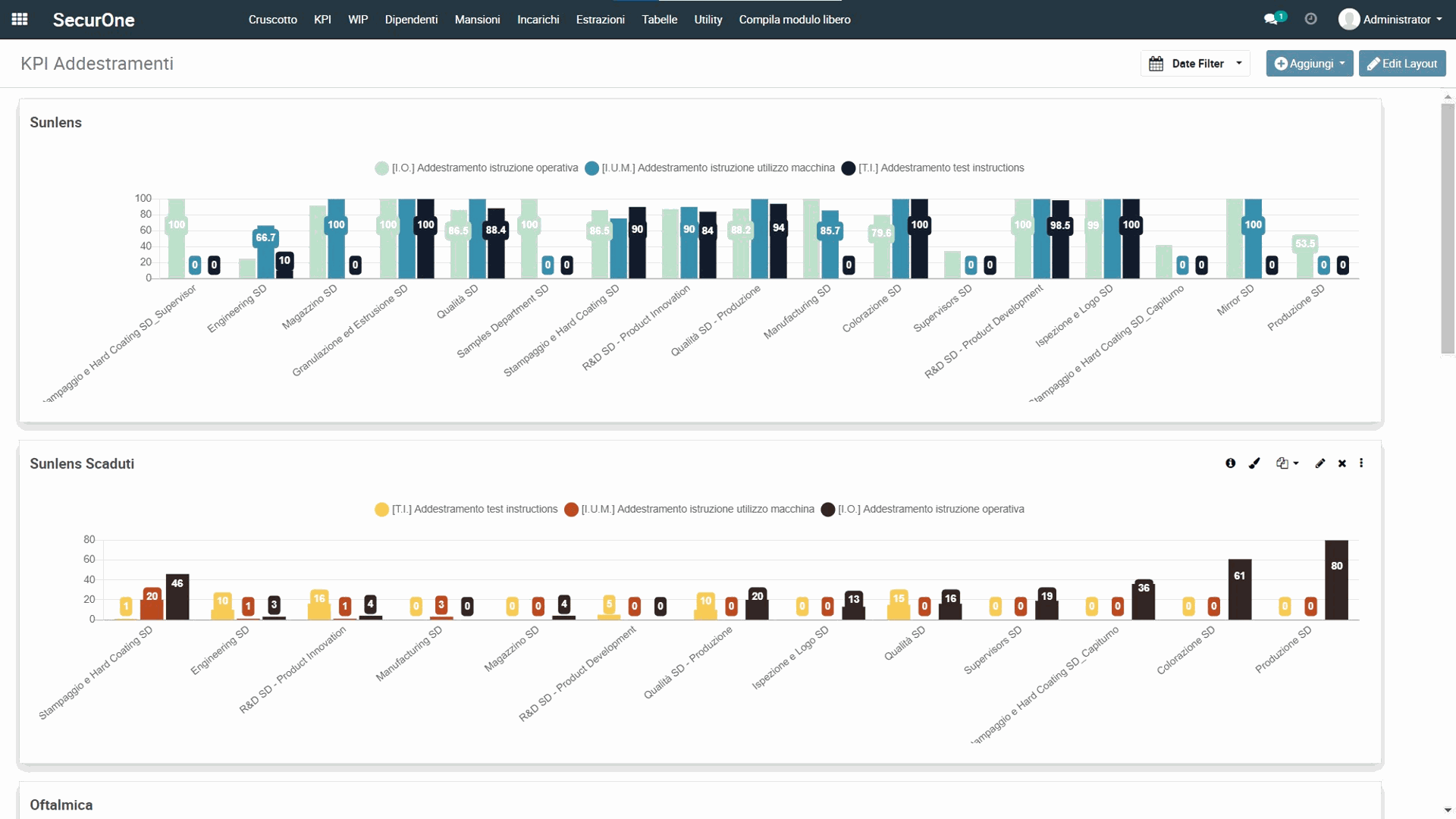Viewport: 1456px width, 819px height.
Task: Click the black [I.O.] legend color in Scaduti
Action: tap(828, 510)
